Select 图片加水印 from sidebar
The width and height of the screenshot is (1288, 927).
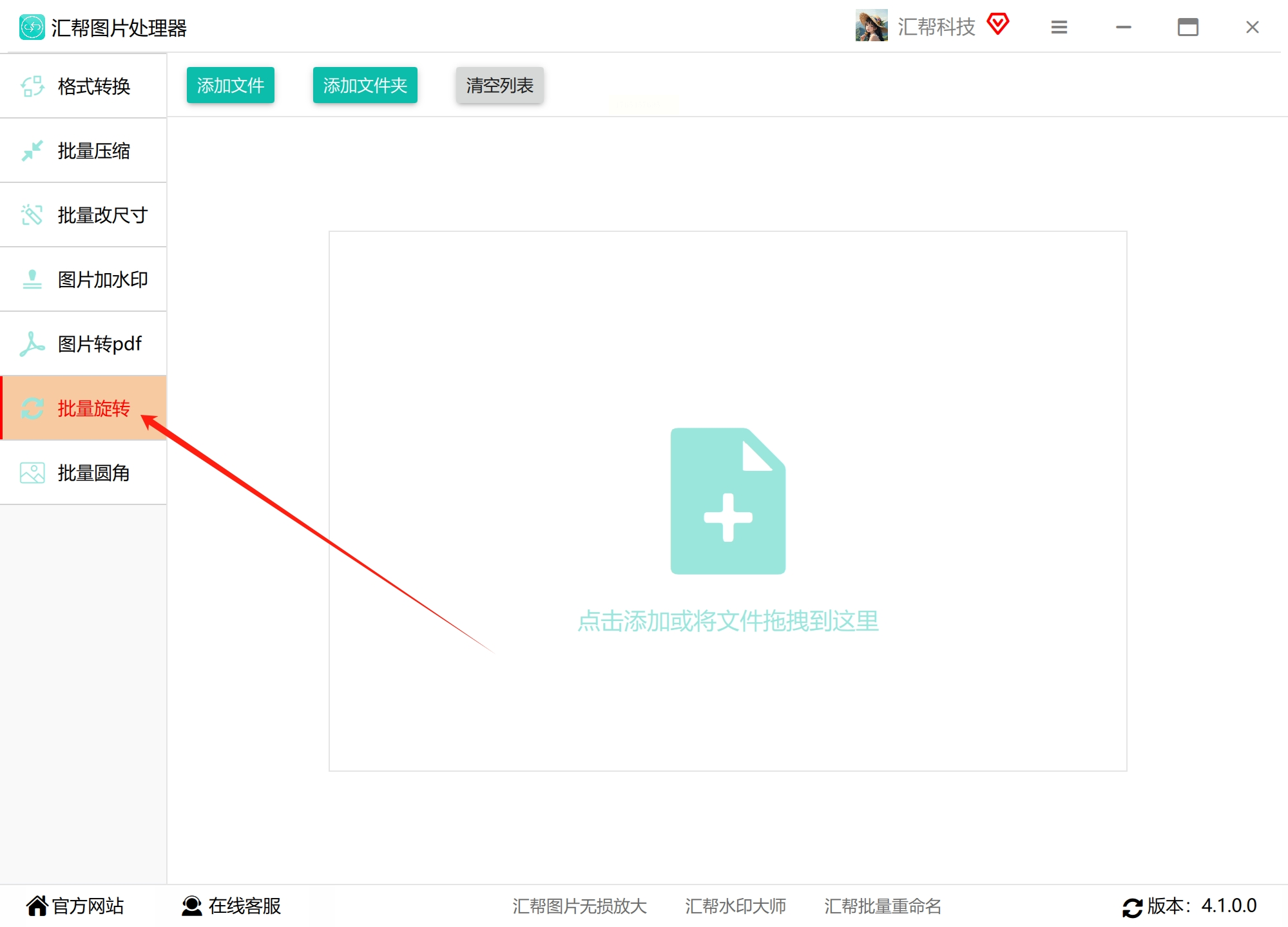(x=102, y=279)
